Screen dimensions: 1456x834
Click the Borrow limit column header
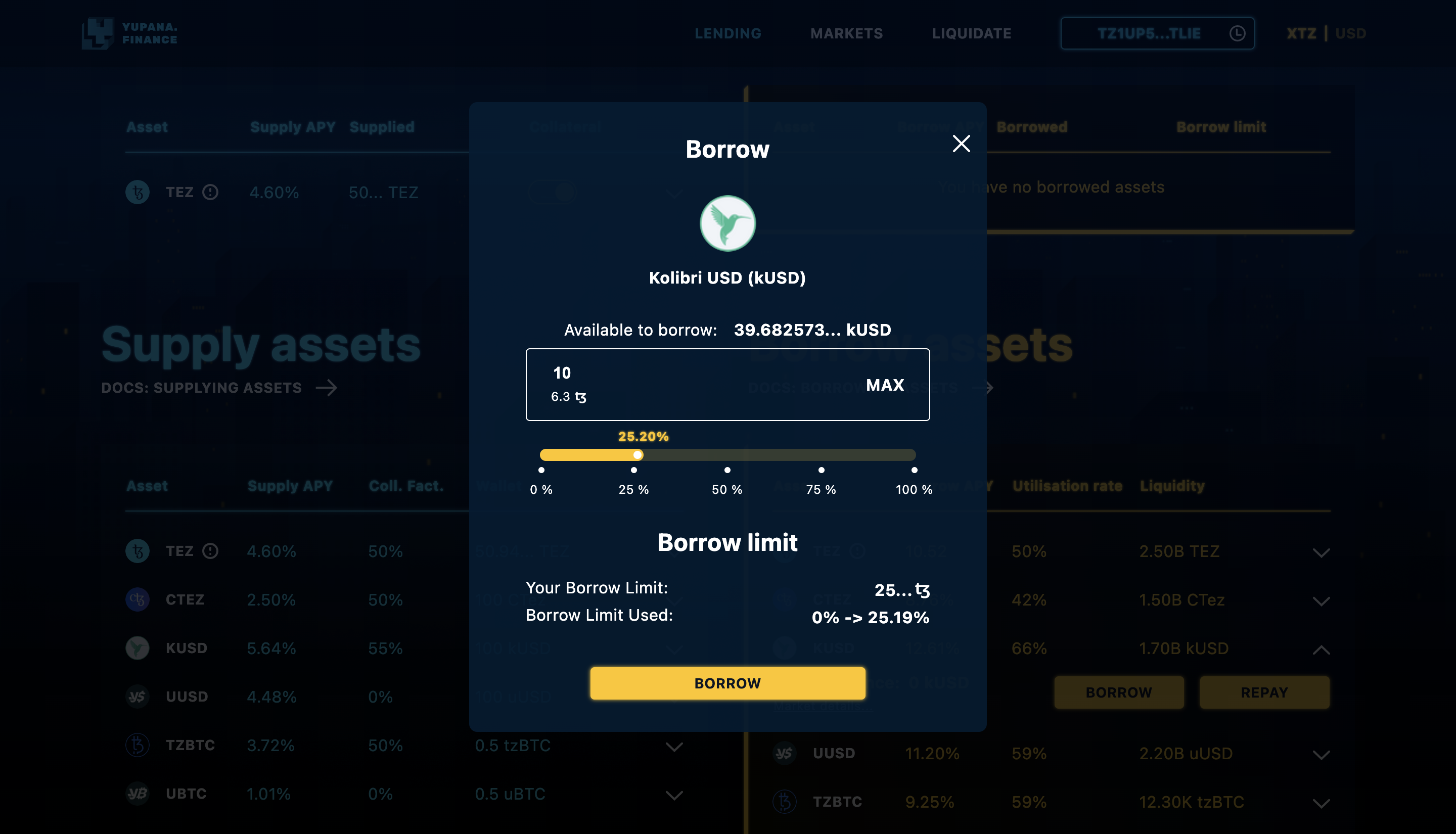coord(1221,127)
